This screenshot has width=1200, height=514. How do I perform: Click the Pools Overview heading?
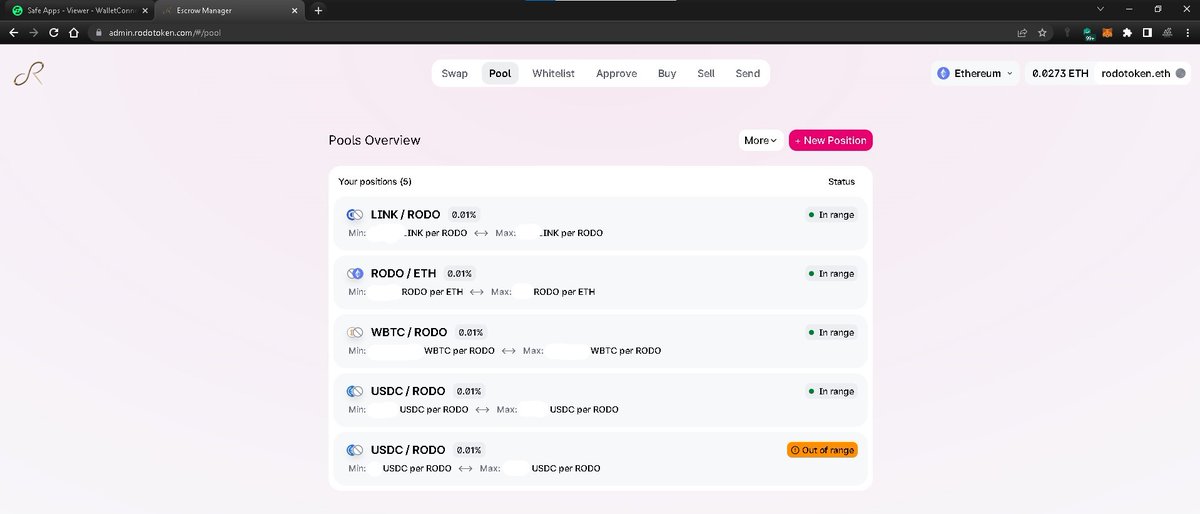(x=374, y=140)
